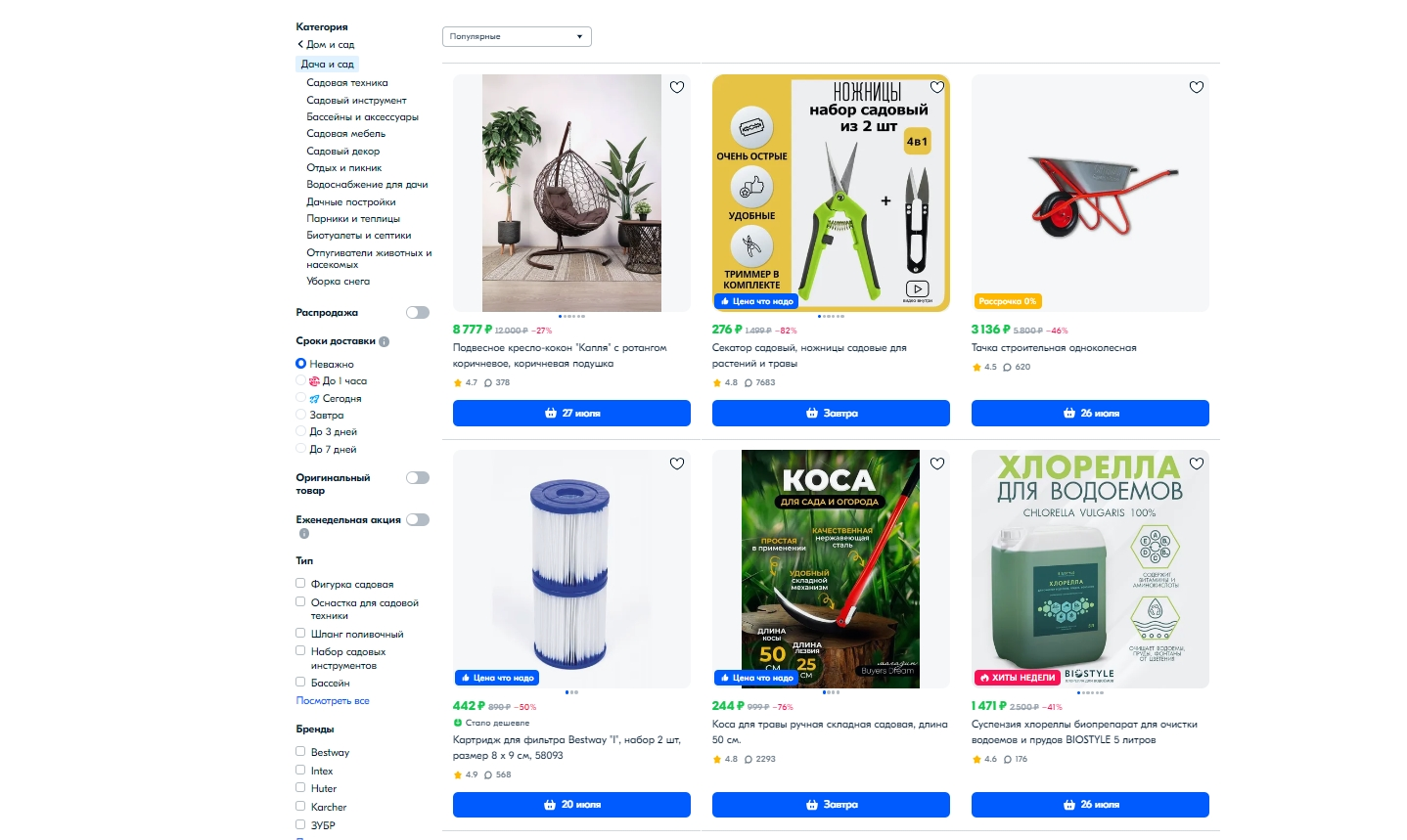Click heart icon on chlorella pond product
The image size is (1407, 840).
click(1197, 464)
